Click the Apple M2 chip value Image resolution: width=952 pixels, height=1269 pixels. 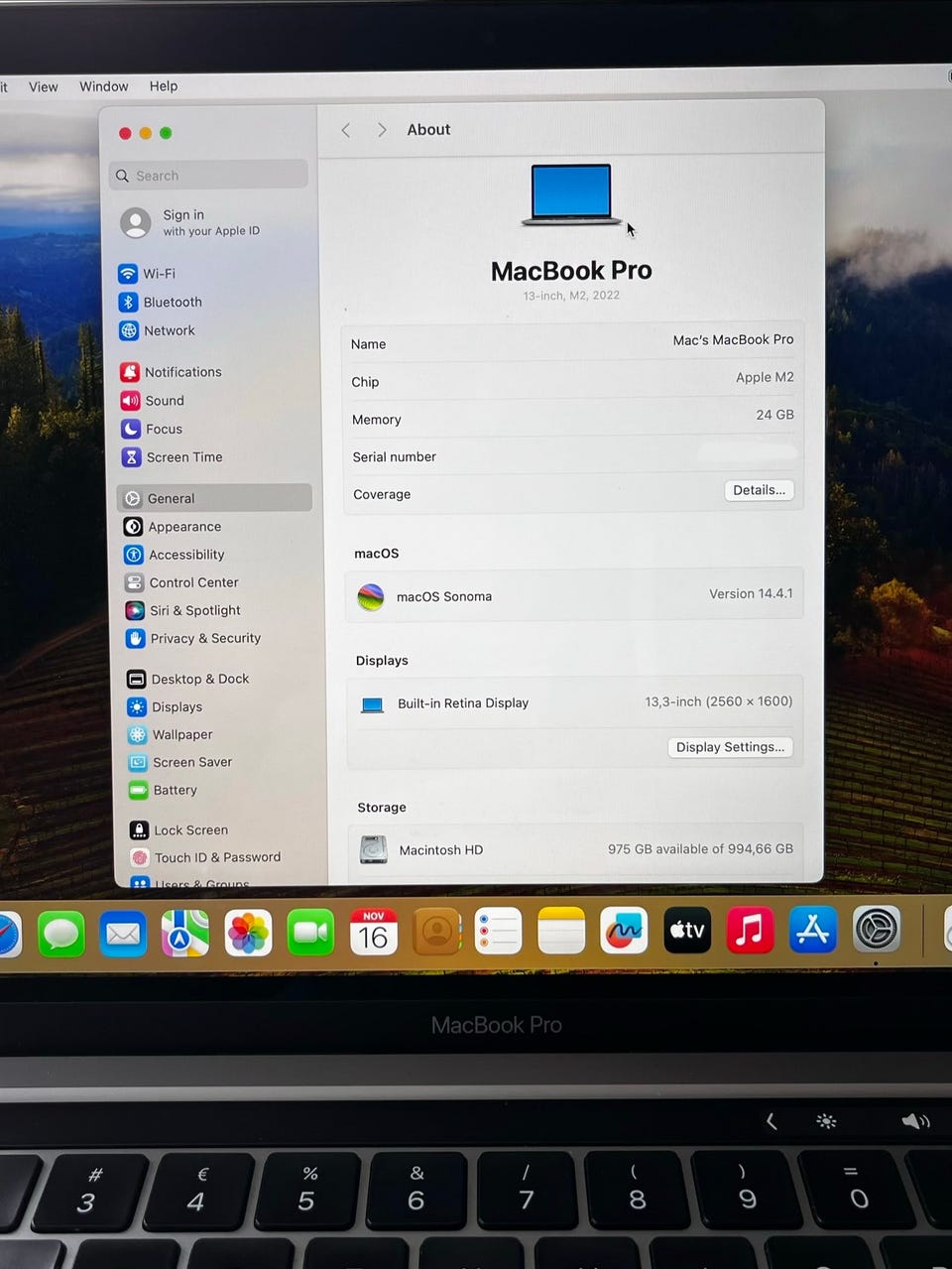click(765, 377)
